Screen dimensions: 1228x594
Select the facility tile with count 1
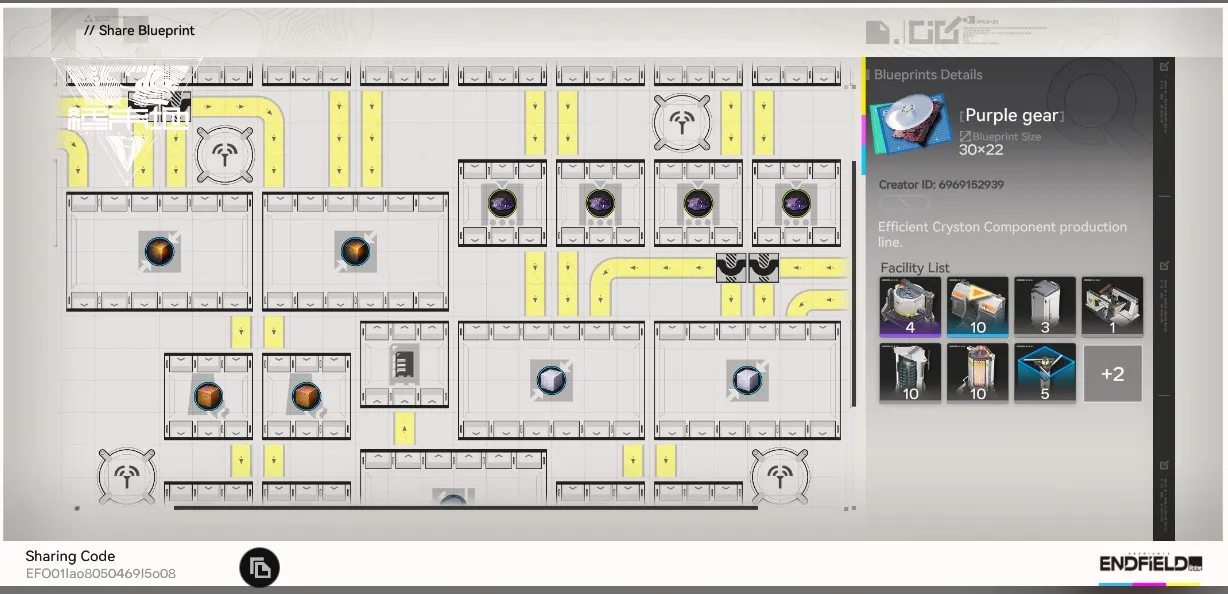1112,306
